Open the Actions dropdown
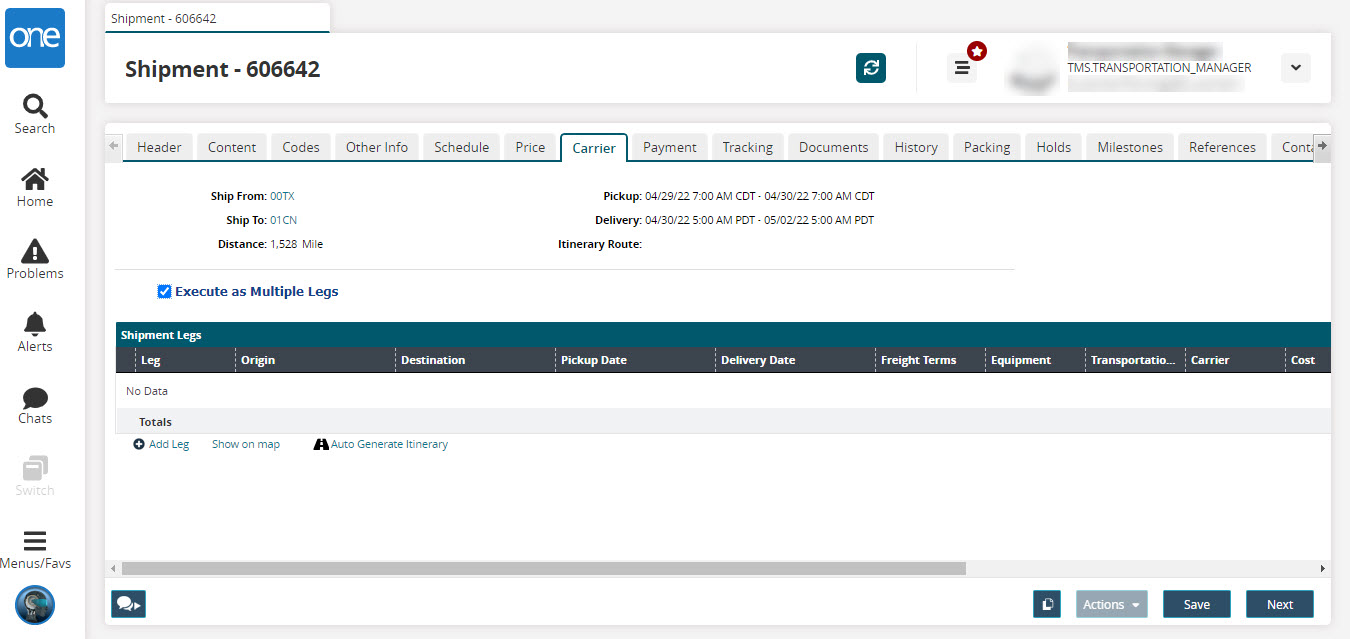Image resolution: width=1350 pixels, height=639 pixels. 1112,604
